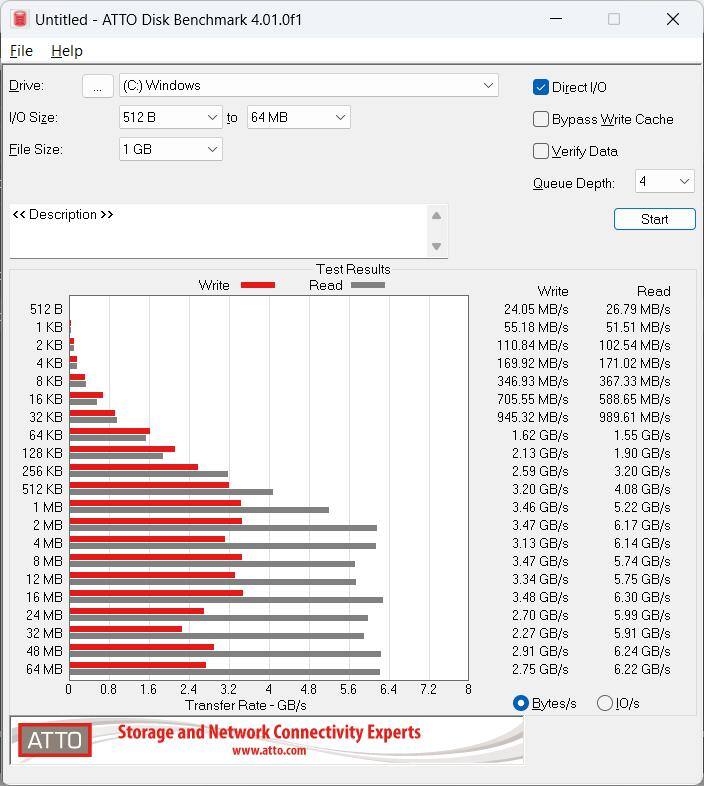Click the drive browse "..." button
The image size is (705, 786).
pos(97,86)
